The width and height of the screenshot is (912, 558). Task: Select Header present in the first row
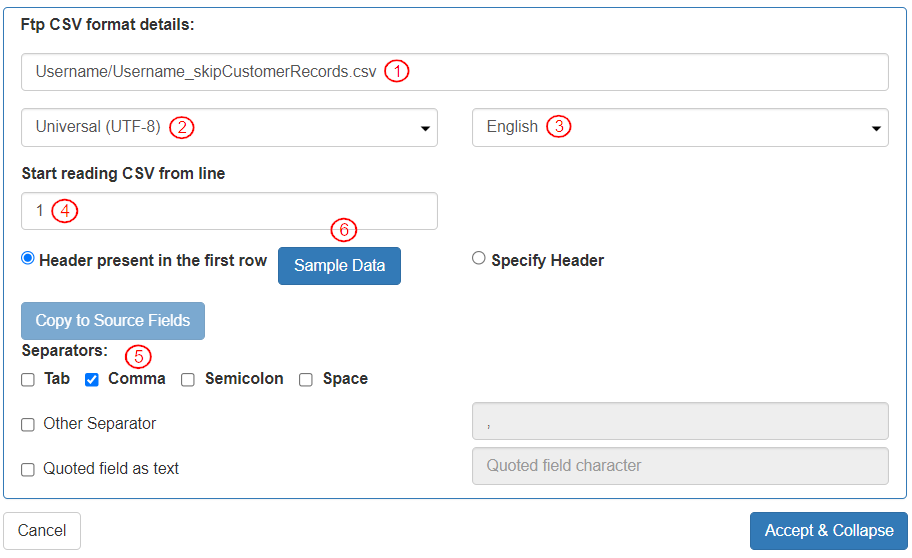click(x=28, y=258)
